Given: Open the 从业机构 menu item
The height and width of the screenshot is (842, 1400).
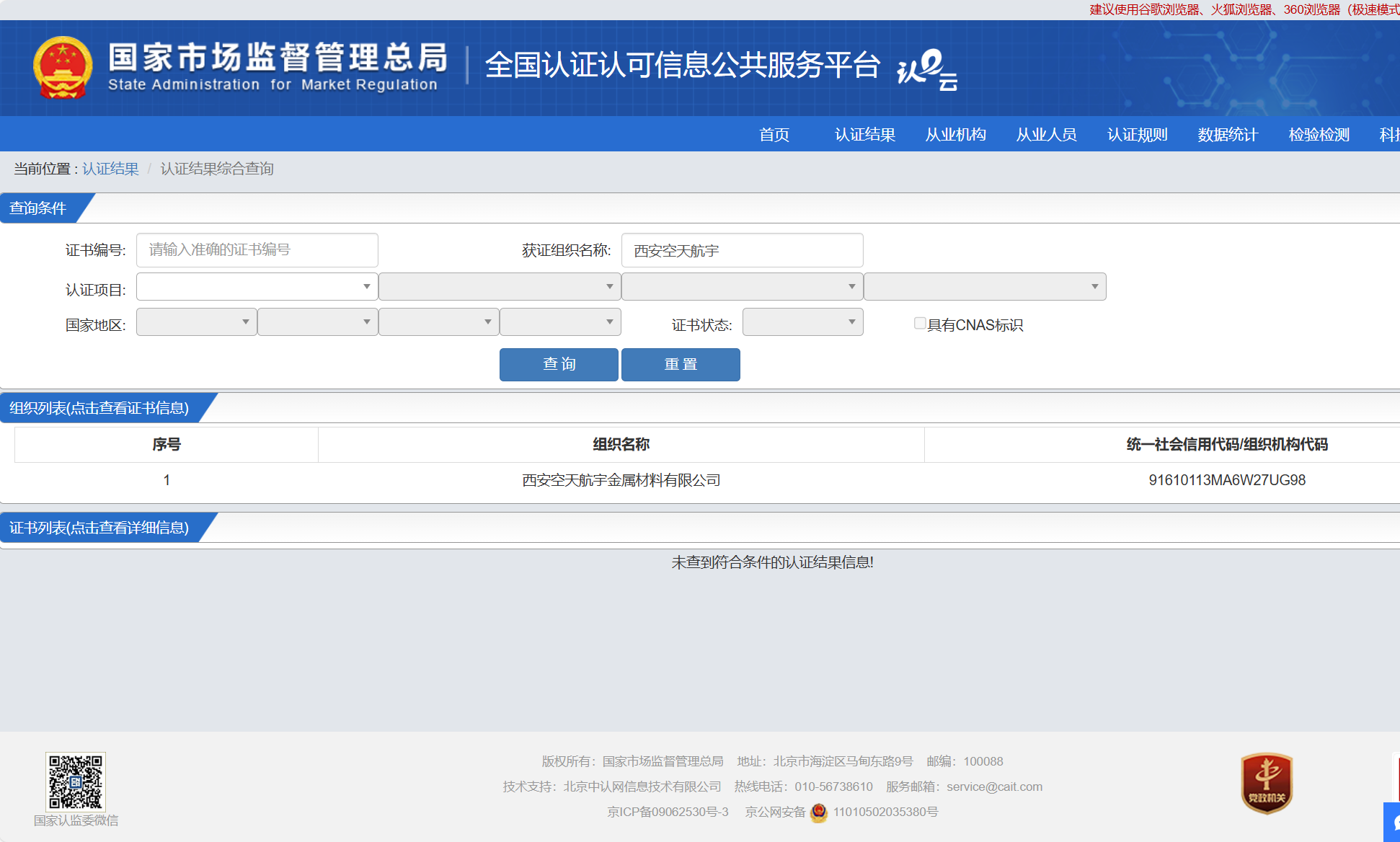Looking at the screenshot, I should [956, 135].
